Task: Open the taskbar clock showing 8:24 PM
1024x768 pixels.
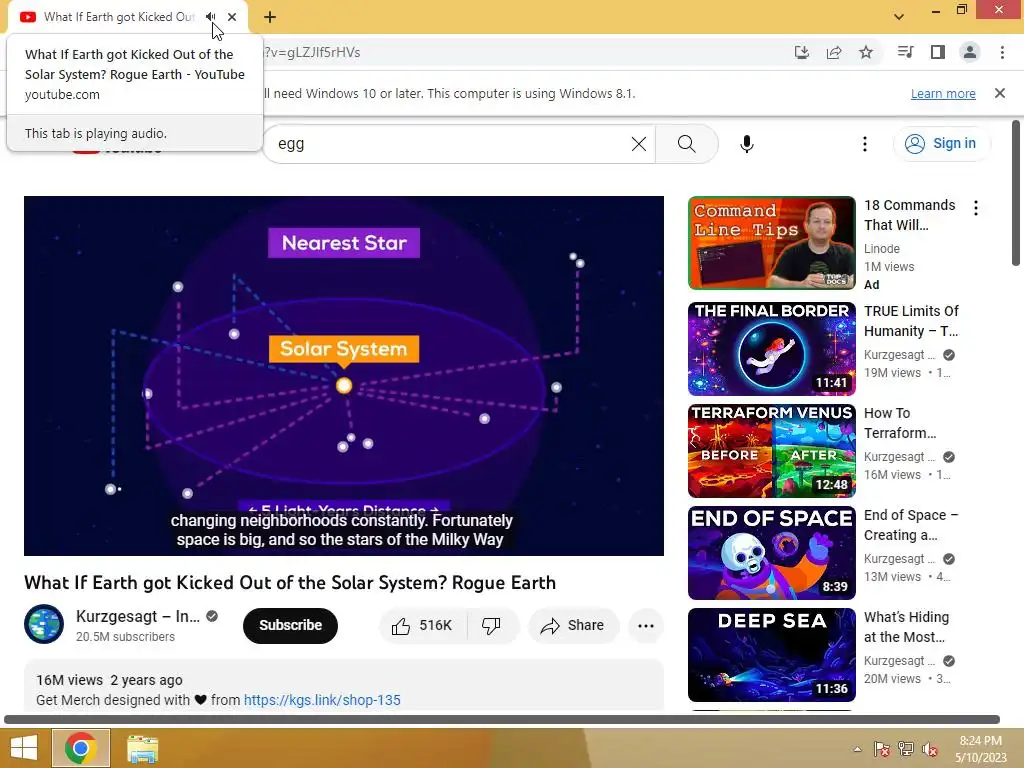Action: [980, 749]
